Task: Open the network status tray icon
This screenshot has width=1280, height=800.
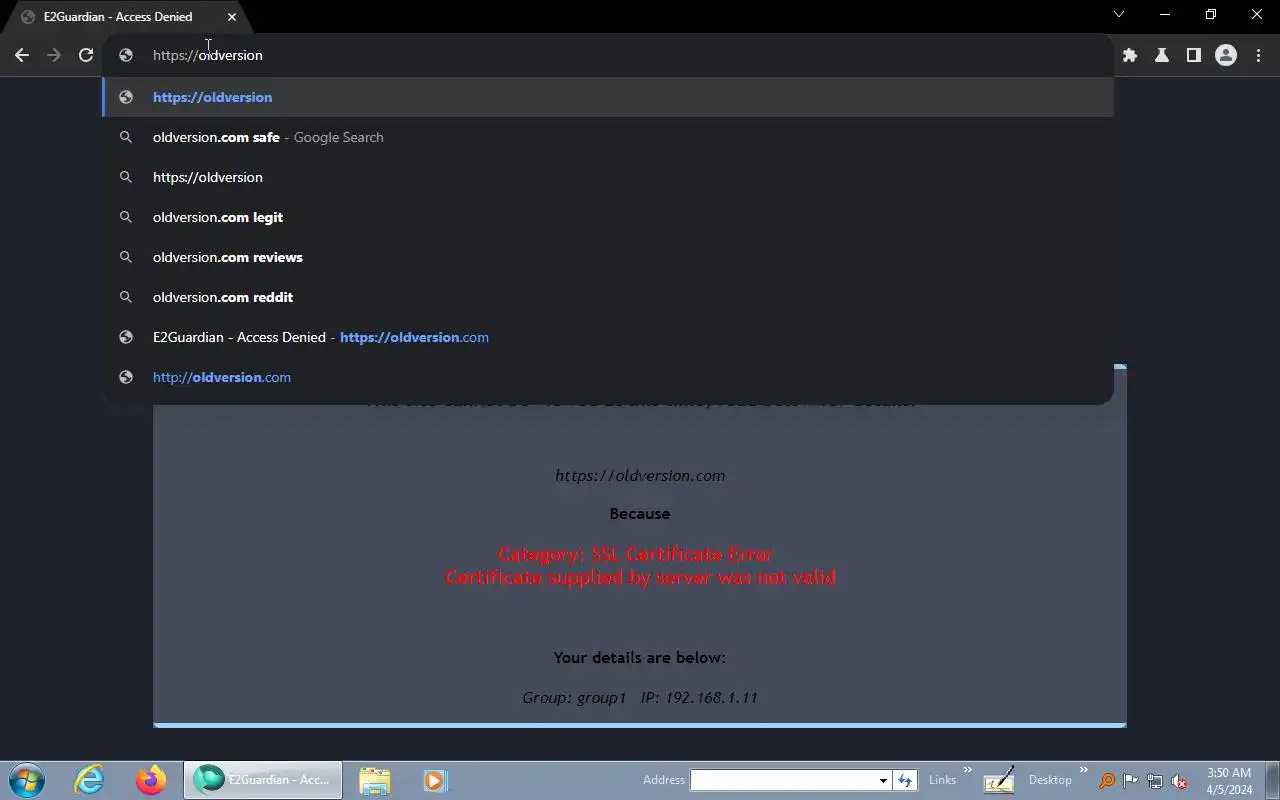Action: (x=1155, y=781)
